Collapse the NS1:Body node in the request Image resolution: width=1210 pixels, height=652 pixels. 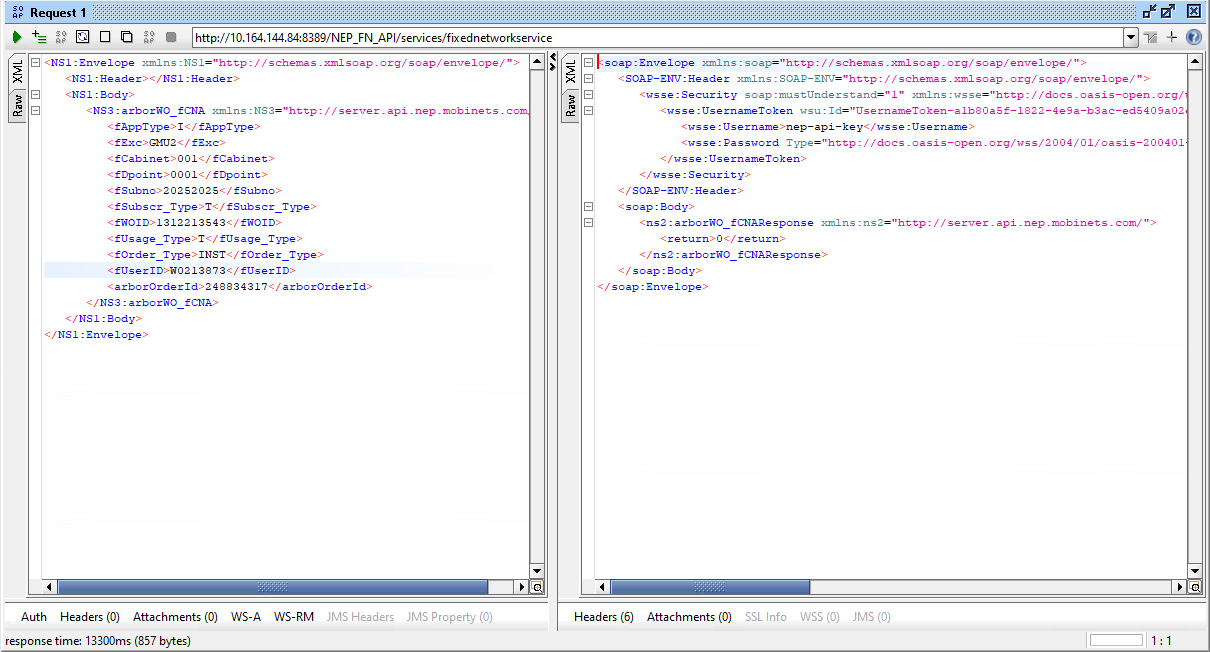(x=36, y=95)
